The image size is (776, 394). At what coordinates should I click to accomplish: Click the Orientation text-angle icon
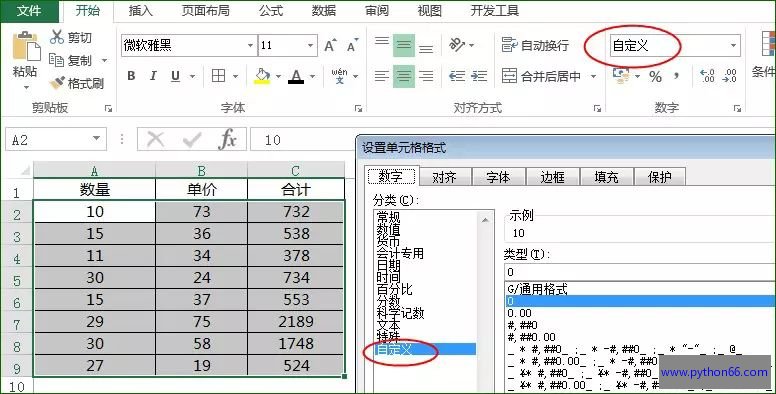[x=457, y=45]
